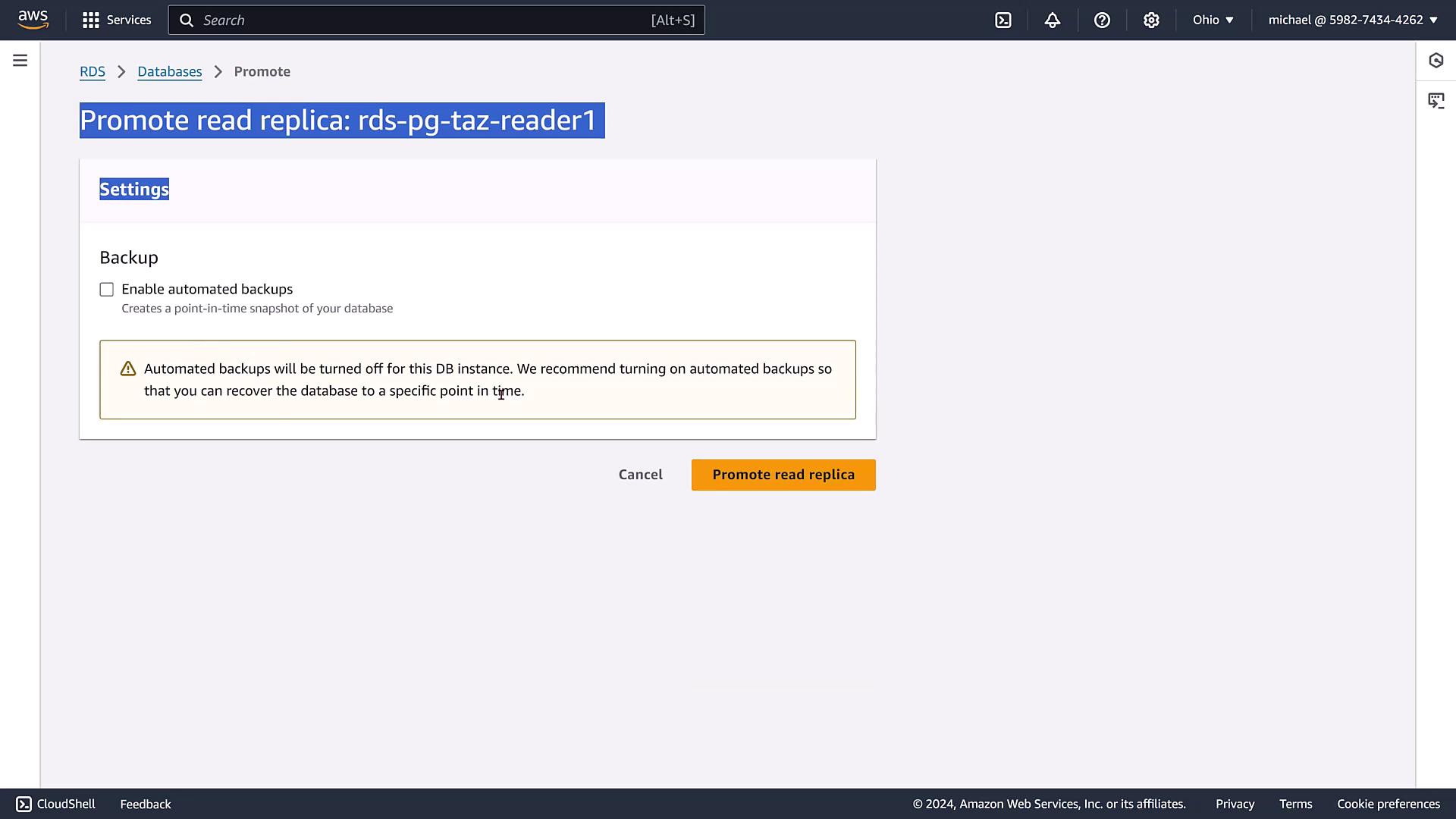1456x819 pixels.
Task: Open CloudShell in the footer bar
Action: click(x=55, y=804)
